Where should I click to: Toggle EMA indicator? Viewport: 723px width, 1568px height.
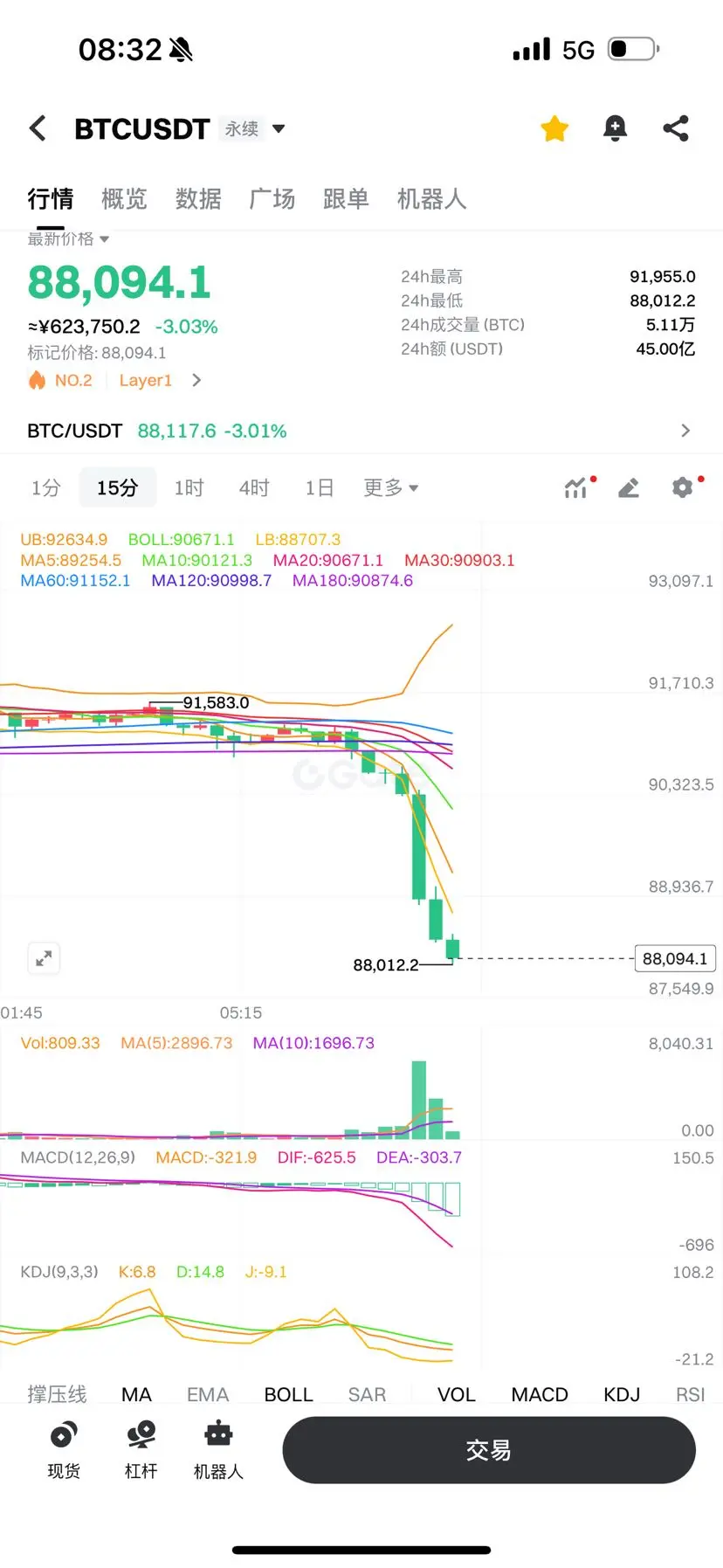[x=208, y=1394]
